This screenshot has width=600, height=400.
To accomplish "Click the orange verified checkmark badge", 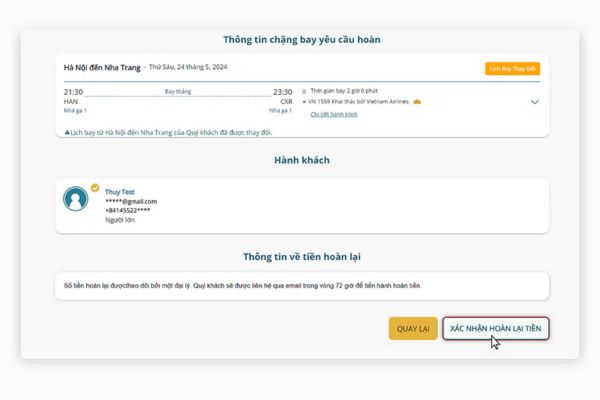I will pos(95,188).
